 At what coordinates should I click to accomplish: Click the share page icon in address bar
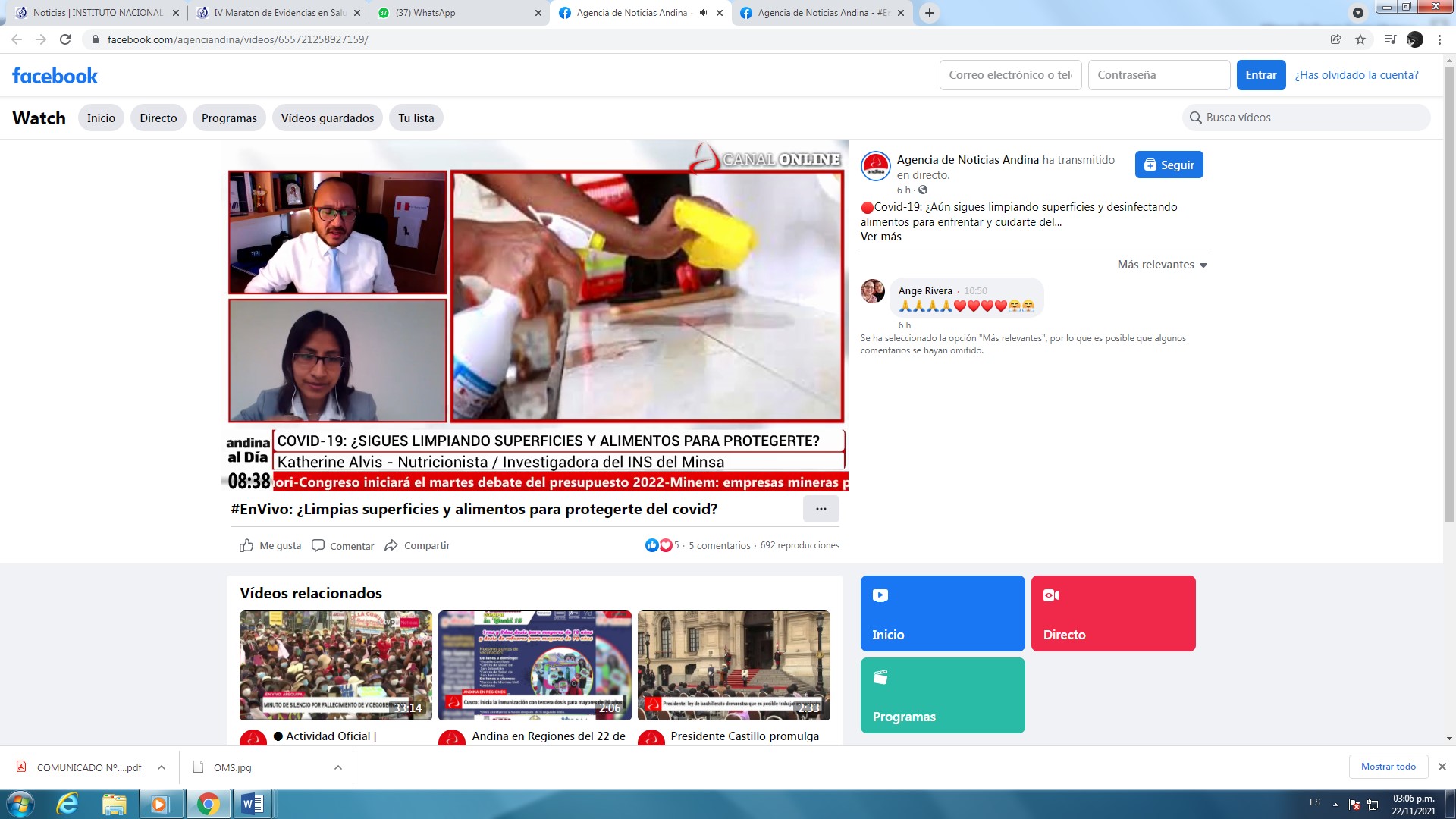(1336, 39)
